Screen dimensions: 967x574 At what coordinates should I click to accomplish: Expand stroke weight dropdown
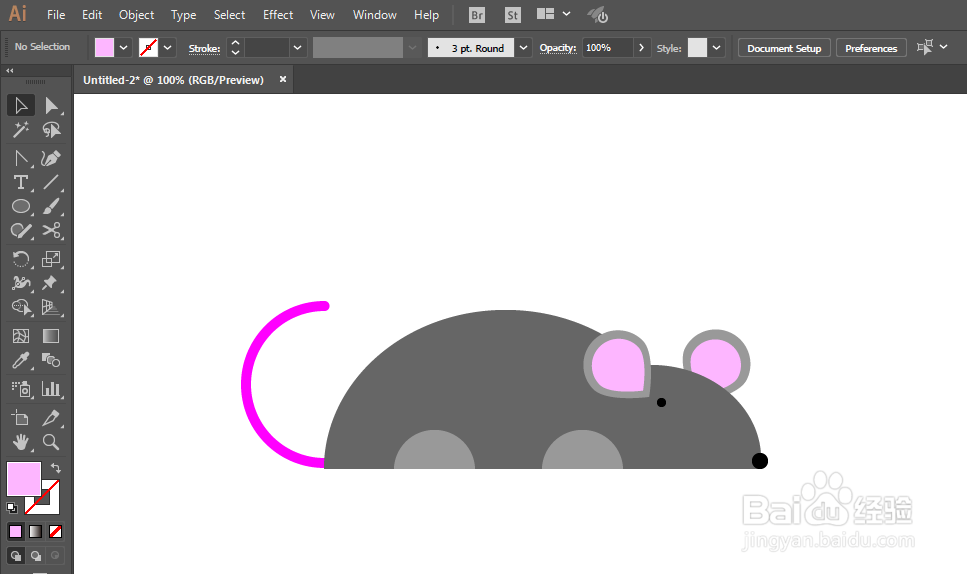coord(298,47)
